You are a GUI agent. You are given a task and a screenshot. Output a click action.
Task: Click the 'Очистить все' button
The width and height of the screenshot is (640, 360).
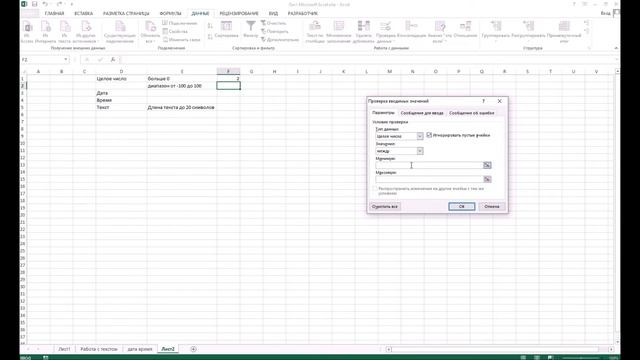[x=384, y=207]
